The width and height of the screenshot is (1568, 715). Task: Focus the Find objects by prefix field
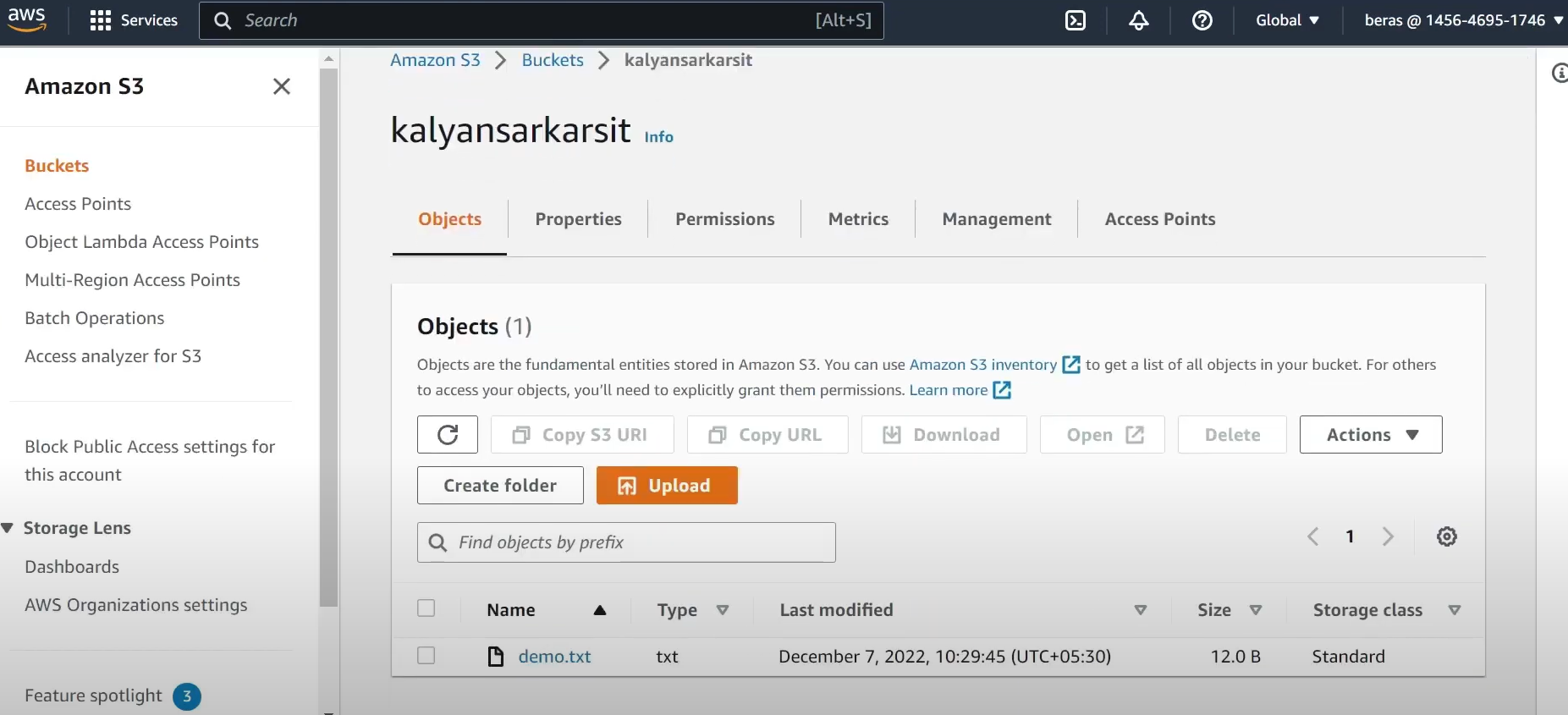coord(626,542)
